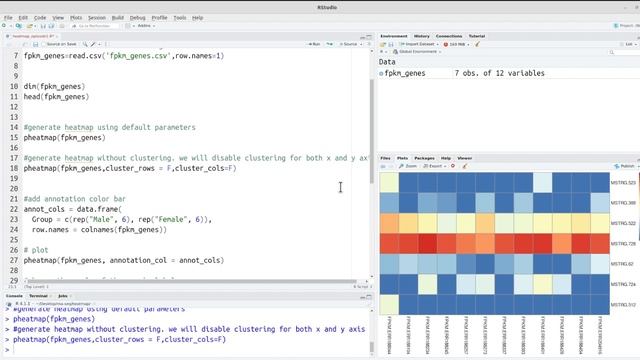The image size is (640, 360).
Task: Open the Code menu
Action: [x=40, y=18]
